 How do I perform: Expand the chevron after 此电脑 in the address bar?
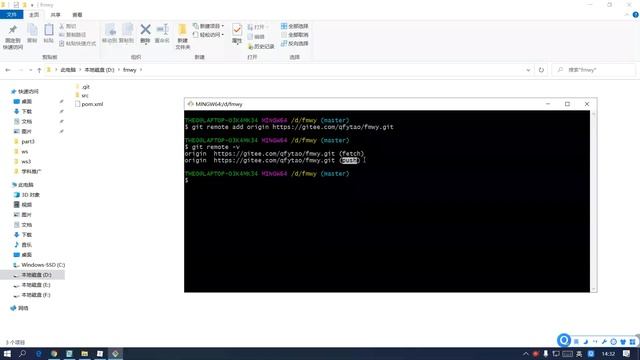coord(80,70)
